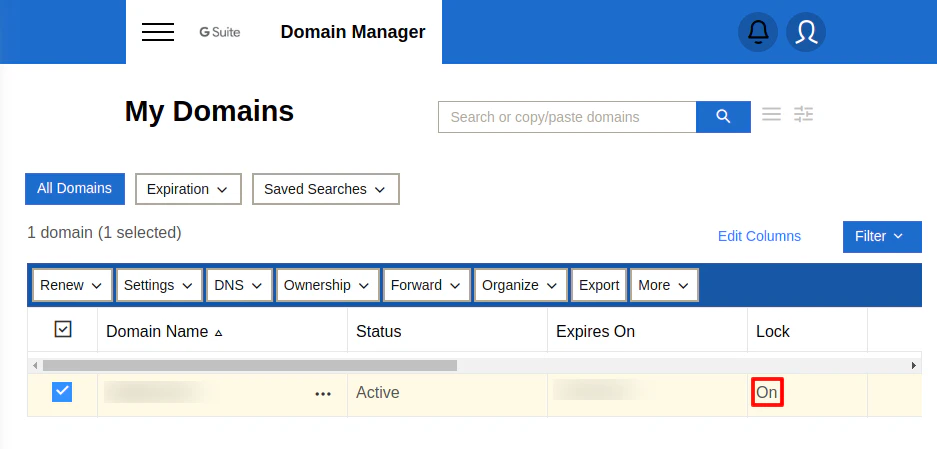937x449 pixels.
Task: Open the More dropdown menu
Action: pos(665,285)
